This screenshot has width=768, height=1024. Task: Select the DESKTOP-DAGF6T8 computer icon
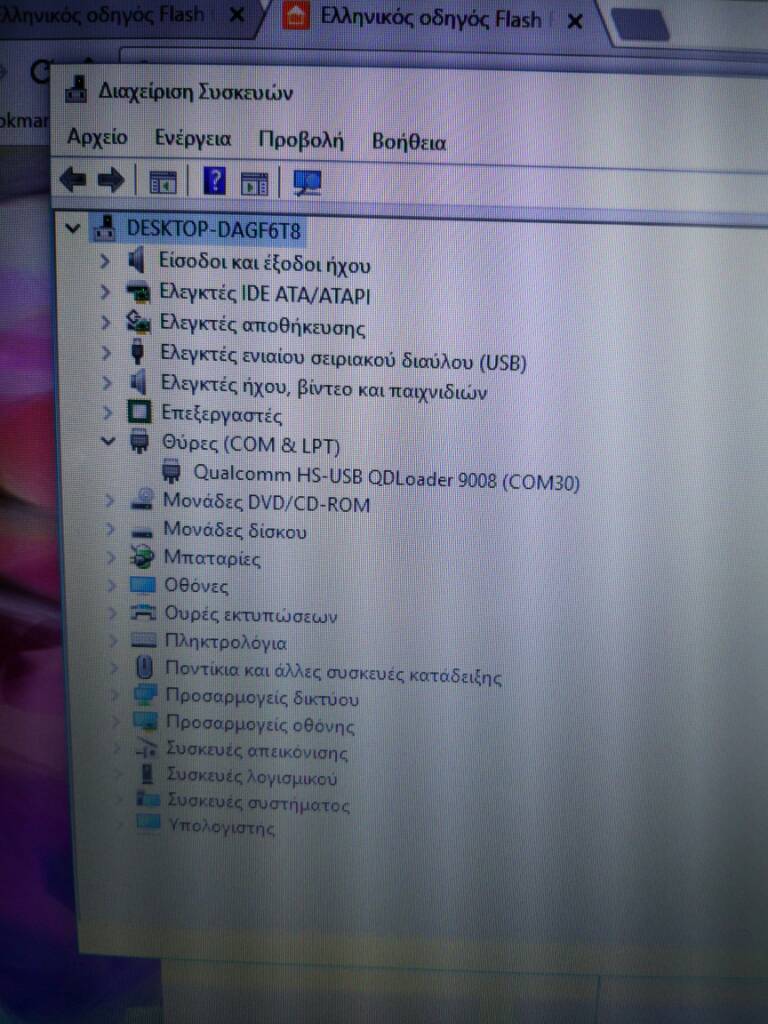[104, 227]
